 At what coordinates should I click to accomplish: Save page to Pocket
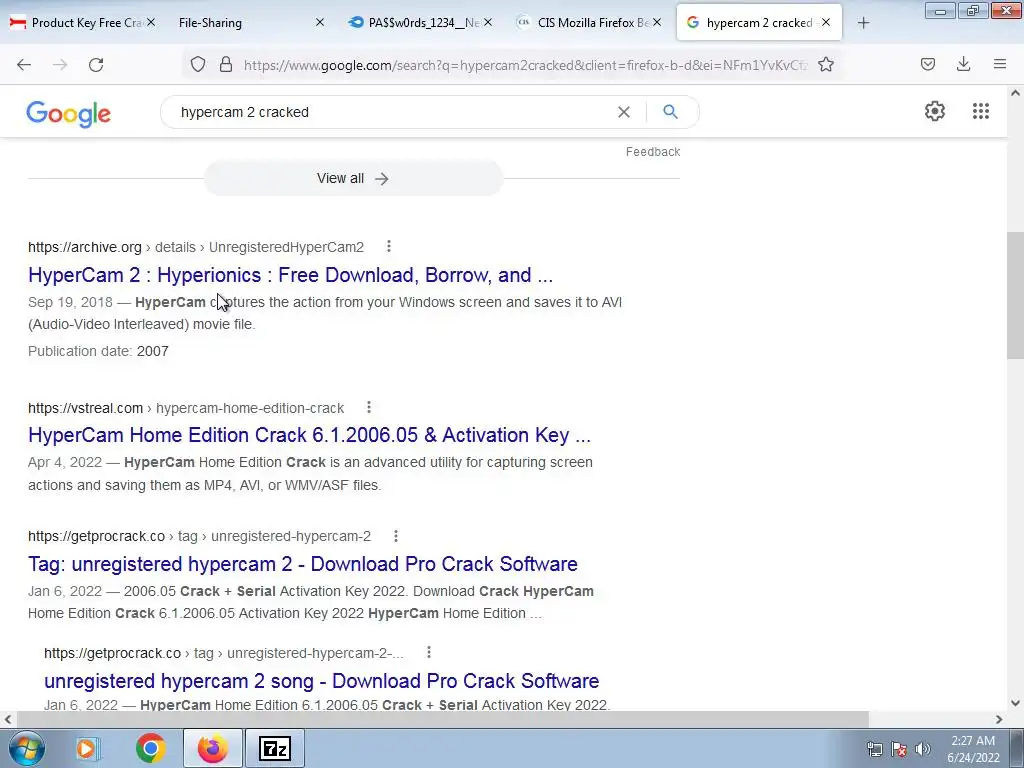(x=928, y=64)
